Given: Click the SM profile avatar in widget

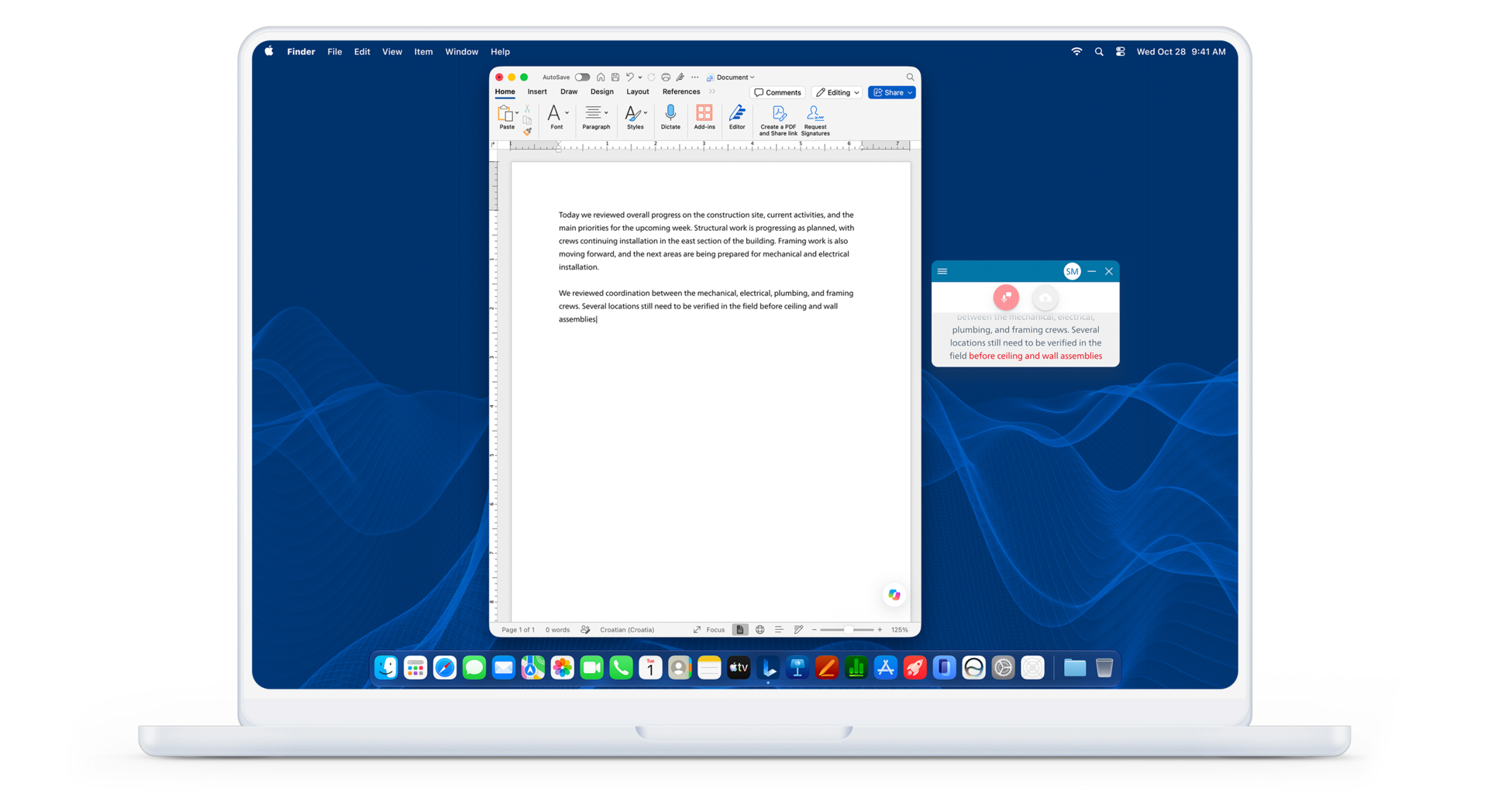Looking at the screenshot, I should [x=1072, y=271].
